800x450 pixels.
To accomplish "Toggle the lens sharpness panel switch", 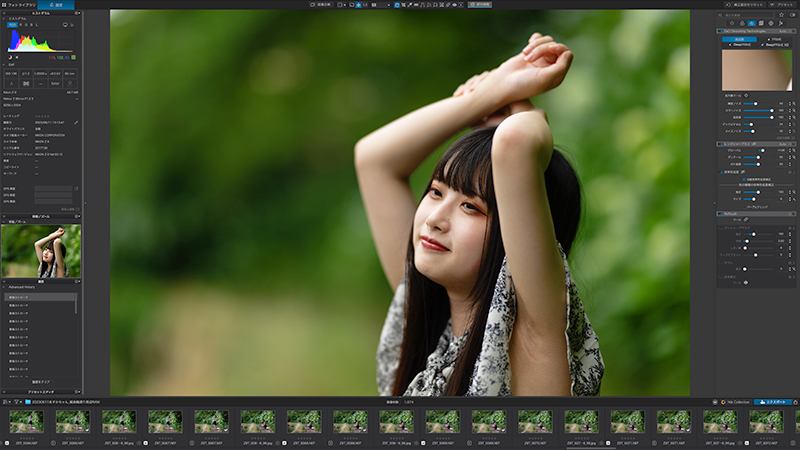I will [720, 144].
